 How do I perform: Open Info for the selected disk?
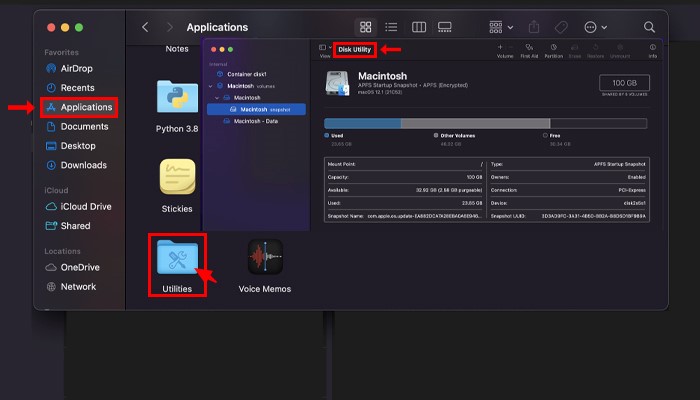coord(653,47)
